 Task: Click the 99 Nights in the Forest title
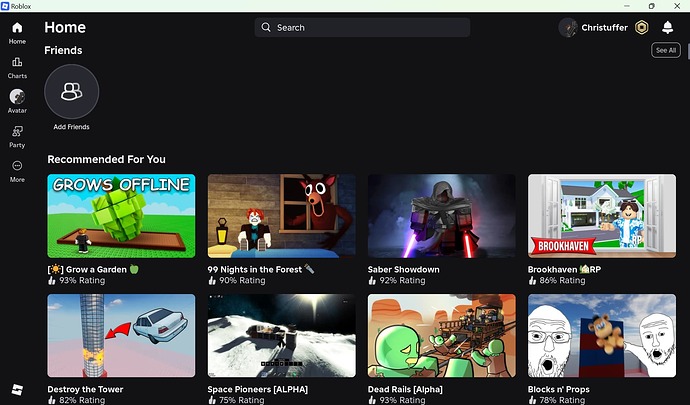261,269
